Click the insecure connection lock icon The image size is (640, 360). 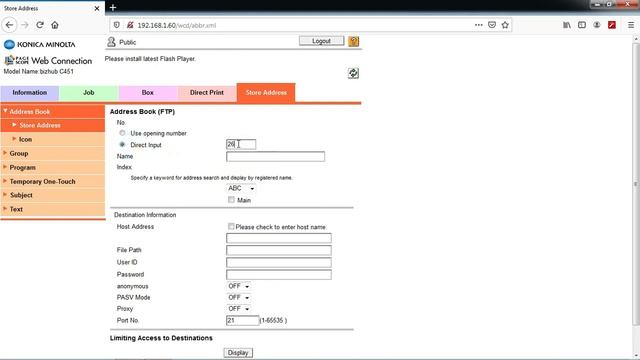point(130,25)
